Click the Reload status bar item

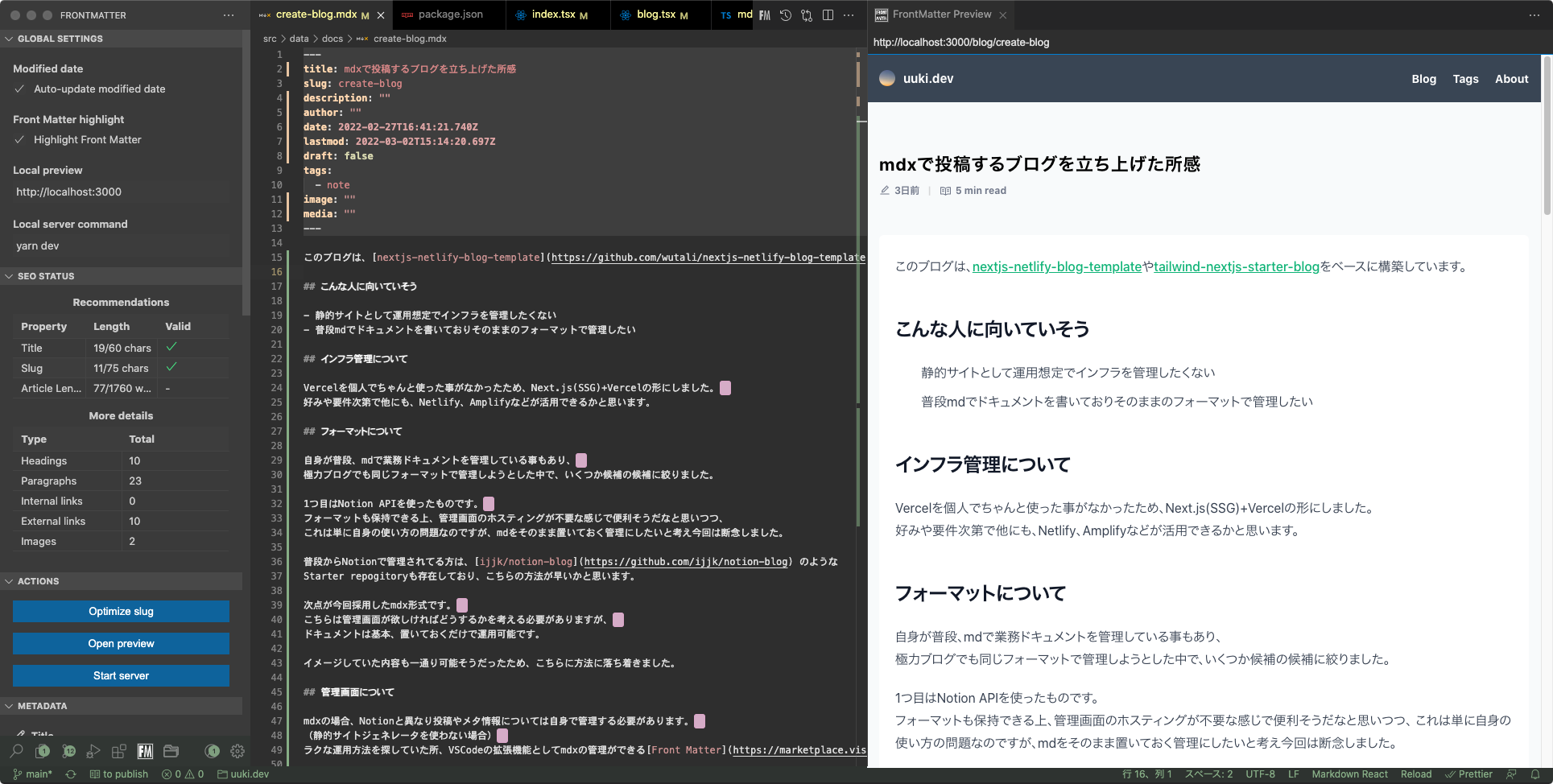[x=1416, y=774]
